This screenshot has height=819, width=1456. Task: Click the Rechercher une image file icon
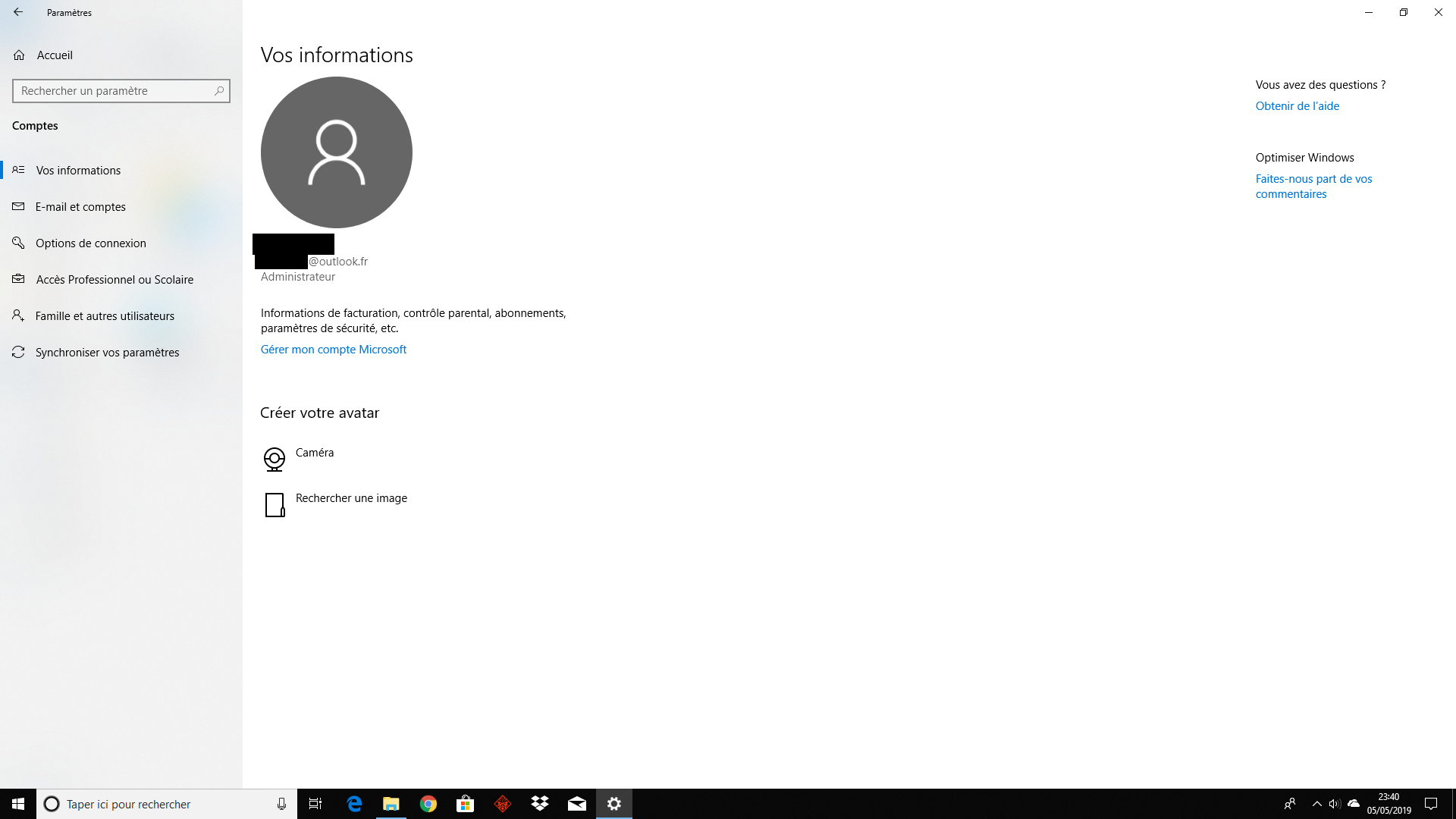[275, 504]
